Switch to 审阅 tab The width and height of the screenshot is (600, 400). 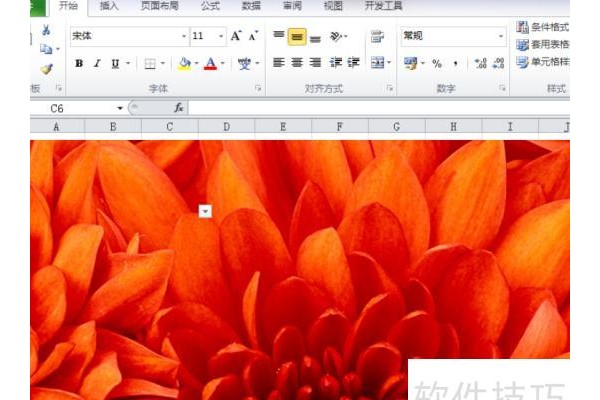(292, 6)
